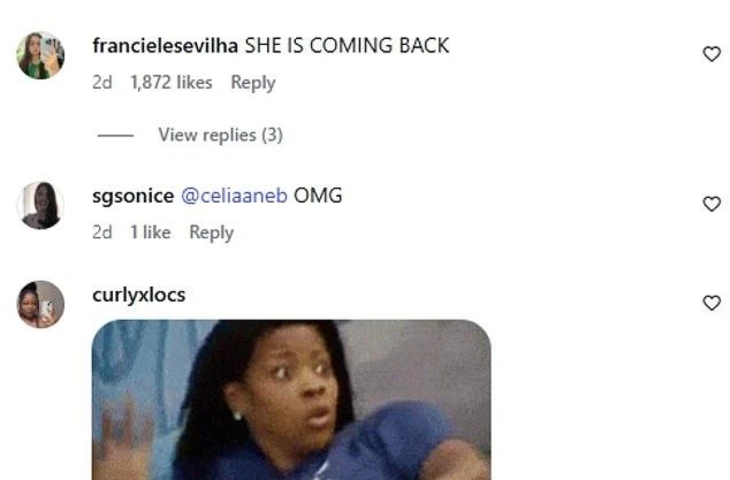Open francielesevilha username link
Viewport: 730px width, 480px height.
point(165,46)
